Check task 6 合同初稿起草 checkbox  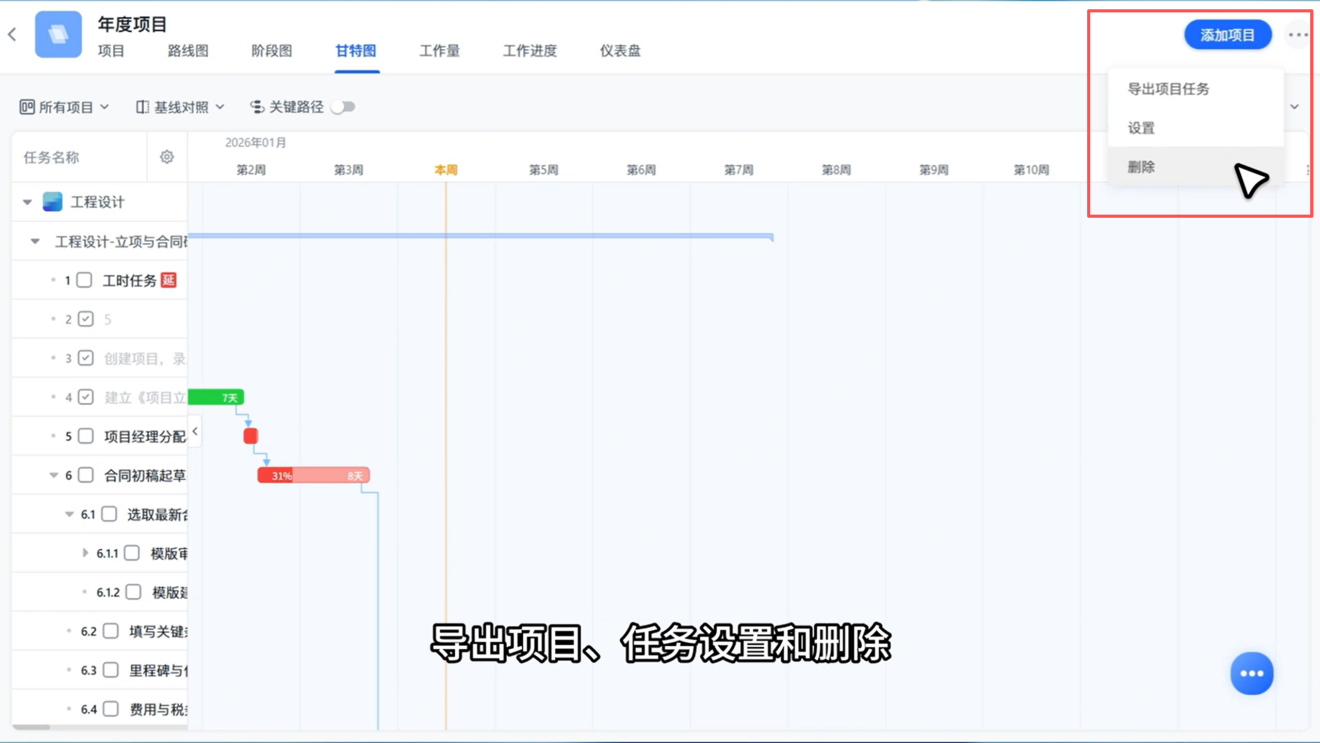[86, 475]
